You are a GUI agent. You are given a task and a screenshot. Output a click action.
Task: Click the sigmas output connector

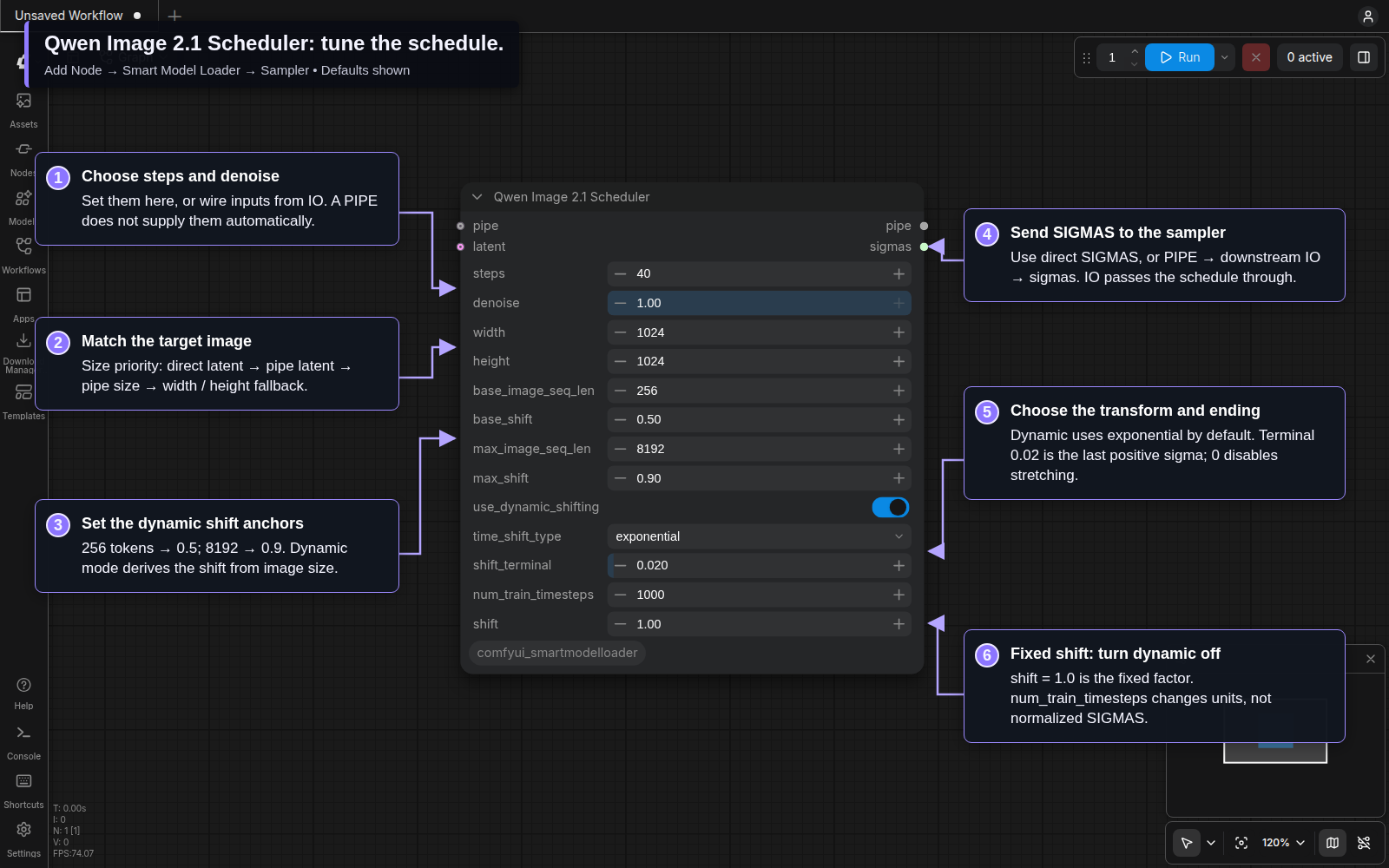tap(924, 247)
